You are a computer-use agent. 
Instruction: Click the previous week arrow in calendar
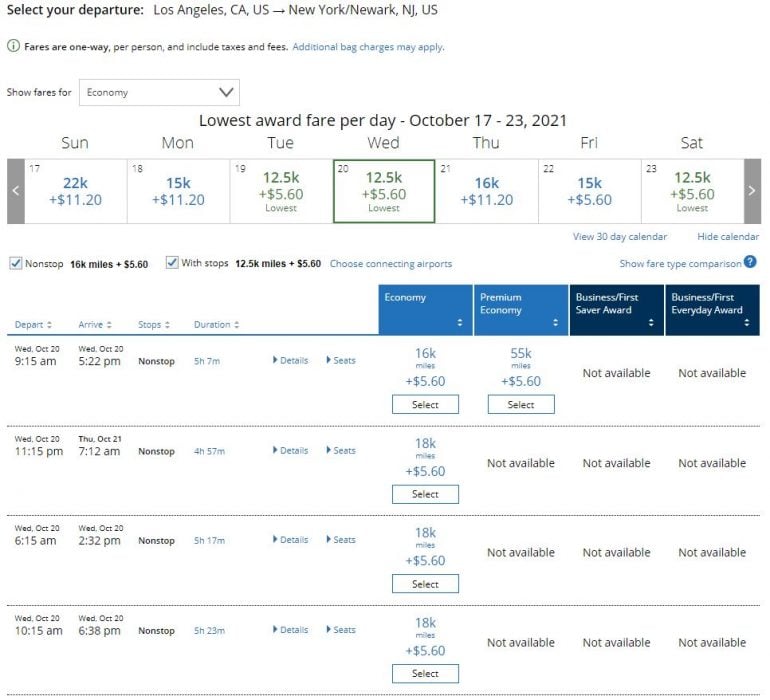(x=15, y=190)
